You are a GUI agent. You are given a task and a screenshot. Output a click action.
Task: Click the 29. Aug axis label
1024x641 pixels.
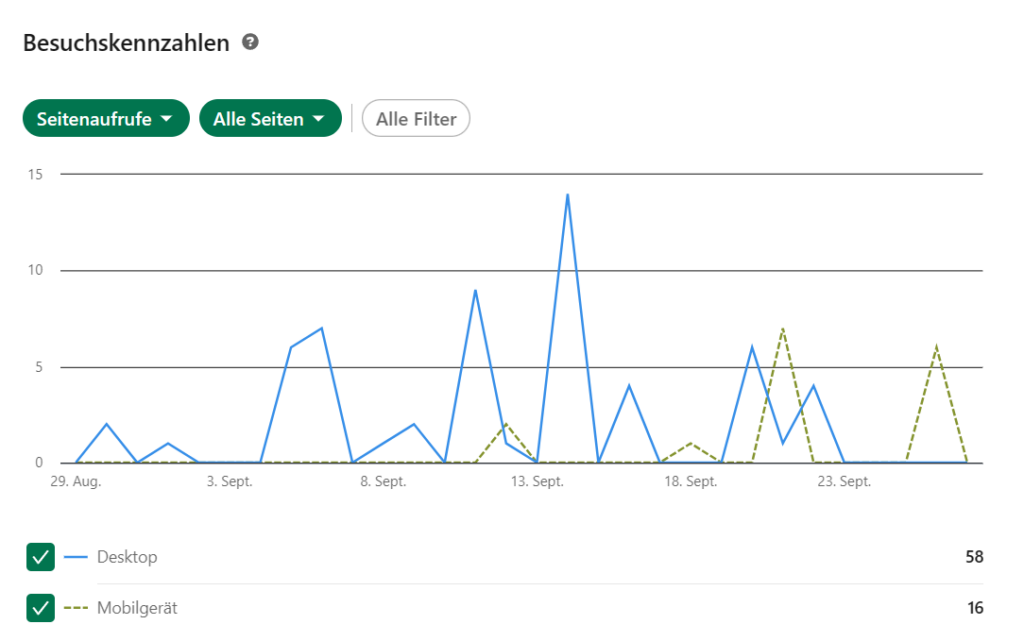(x=77, y=481)
